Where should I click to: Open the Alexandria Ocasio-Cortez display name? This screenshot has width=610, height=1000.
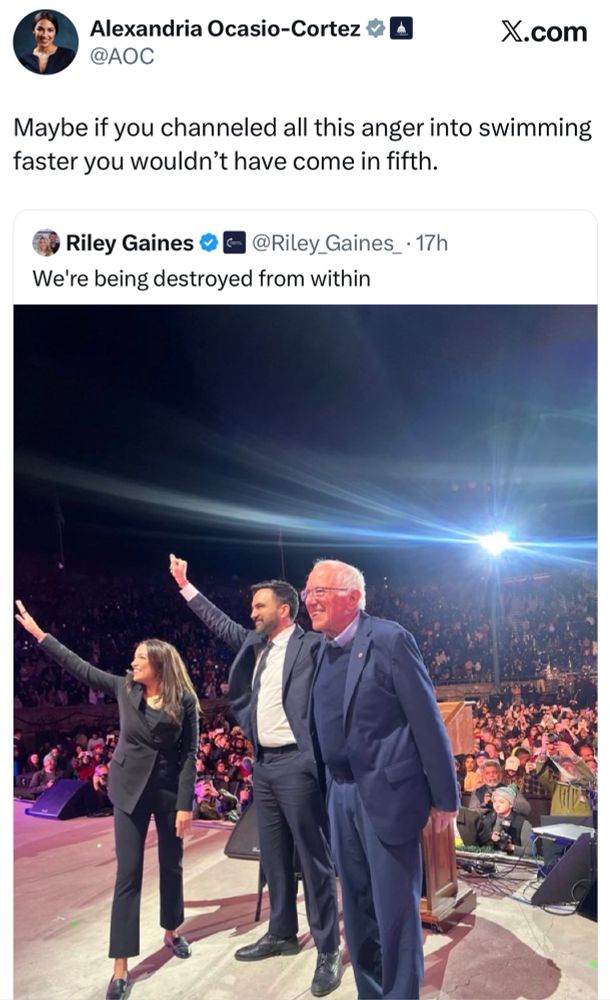225,30
